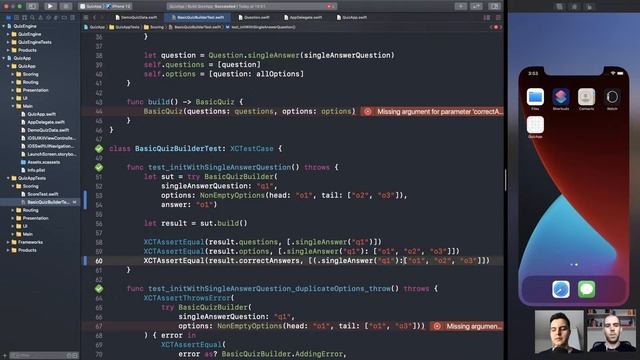This screenshot has width=640, height=360.
Task: Collapse the QuizApp project root
Action: (x=4, y=58)
